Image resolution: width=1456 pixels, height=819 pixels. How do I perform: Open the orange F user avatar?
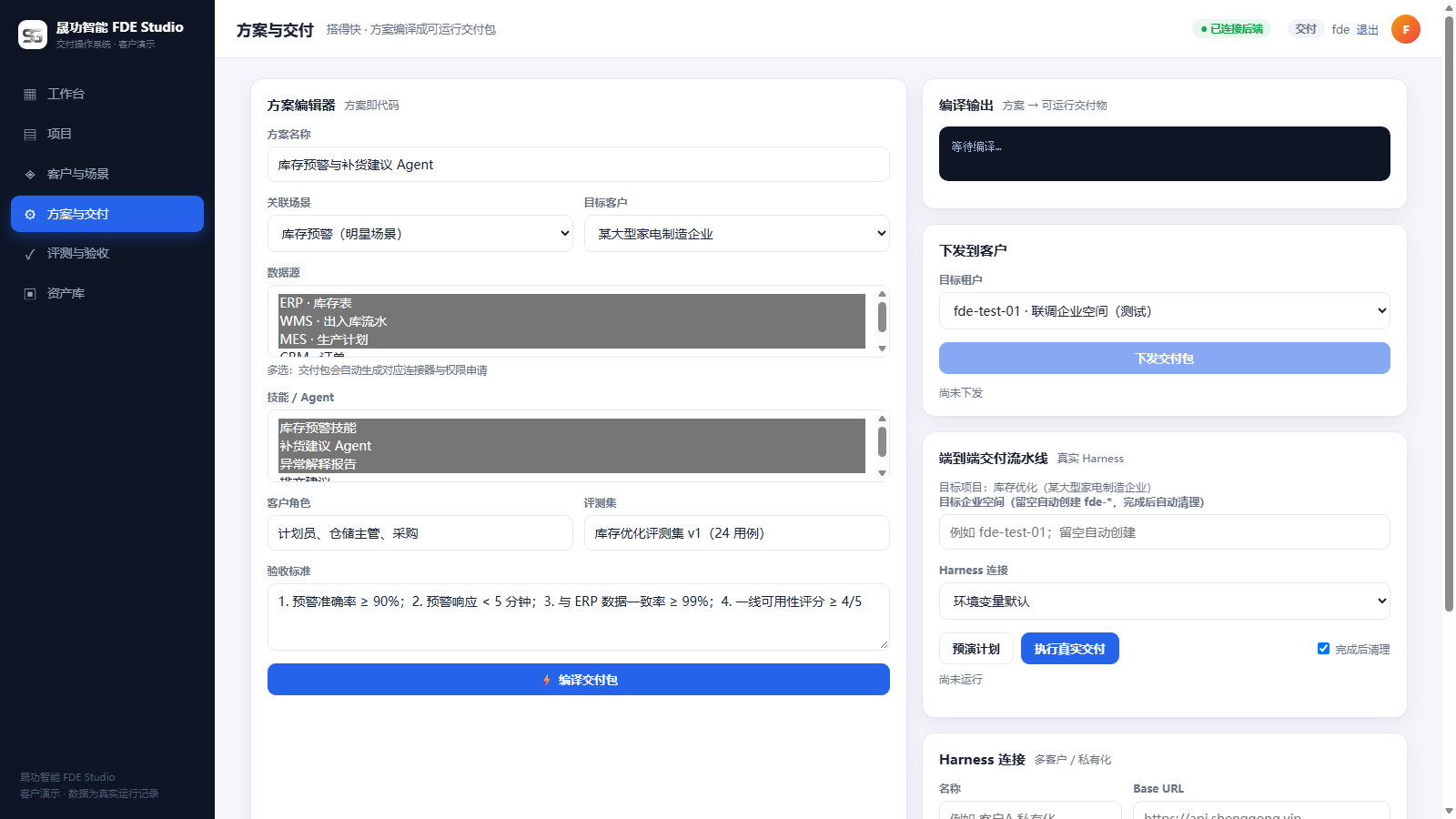[1406, 29]
